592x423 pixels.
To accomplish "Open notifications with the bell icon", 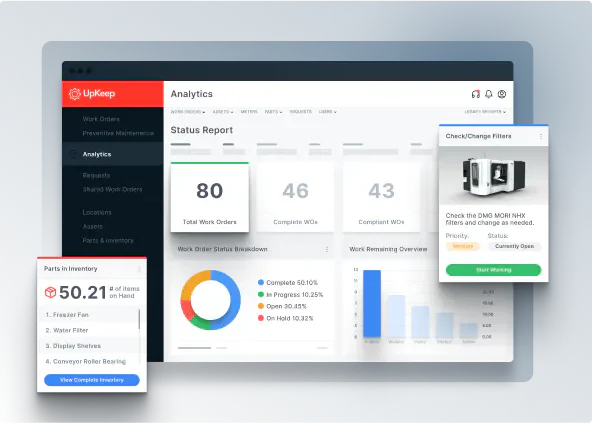I will [x=489, y=94].
